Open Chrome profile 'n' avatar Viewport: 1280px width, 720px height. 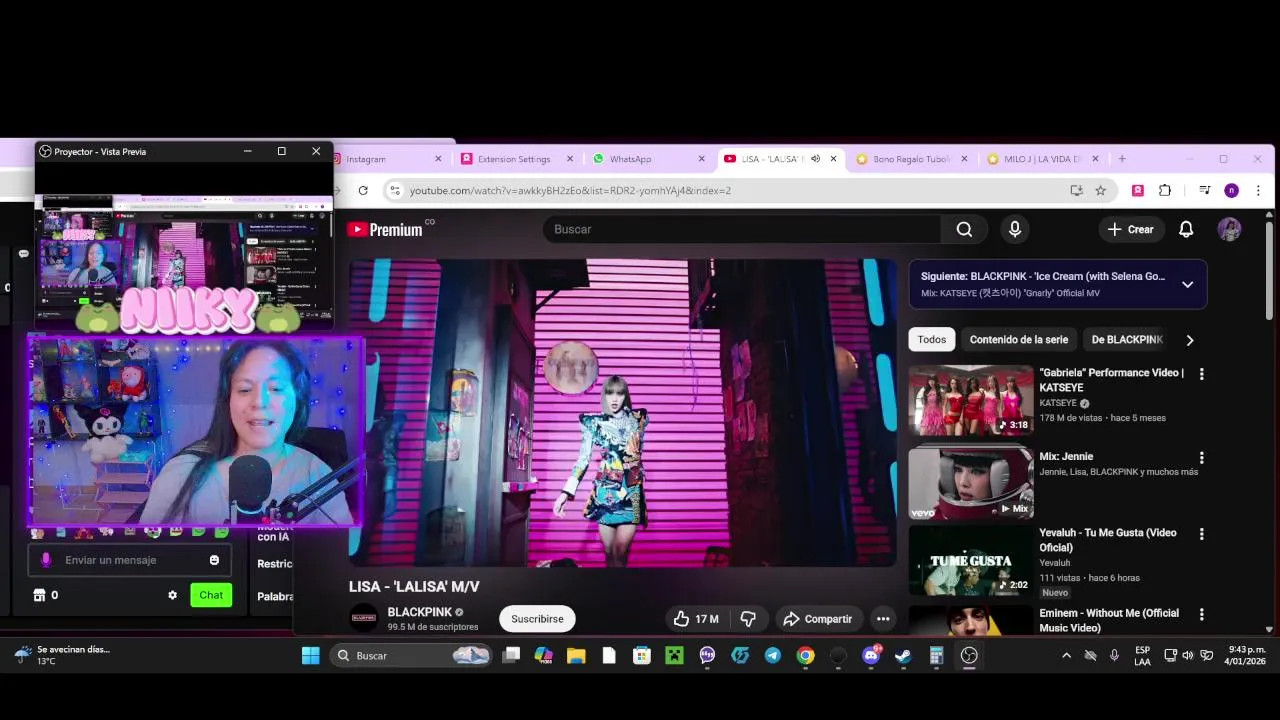(1231, 190)
